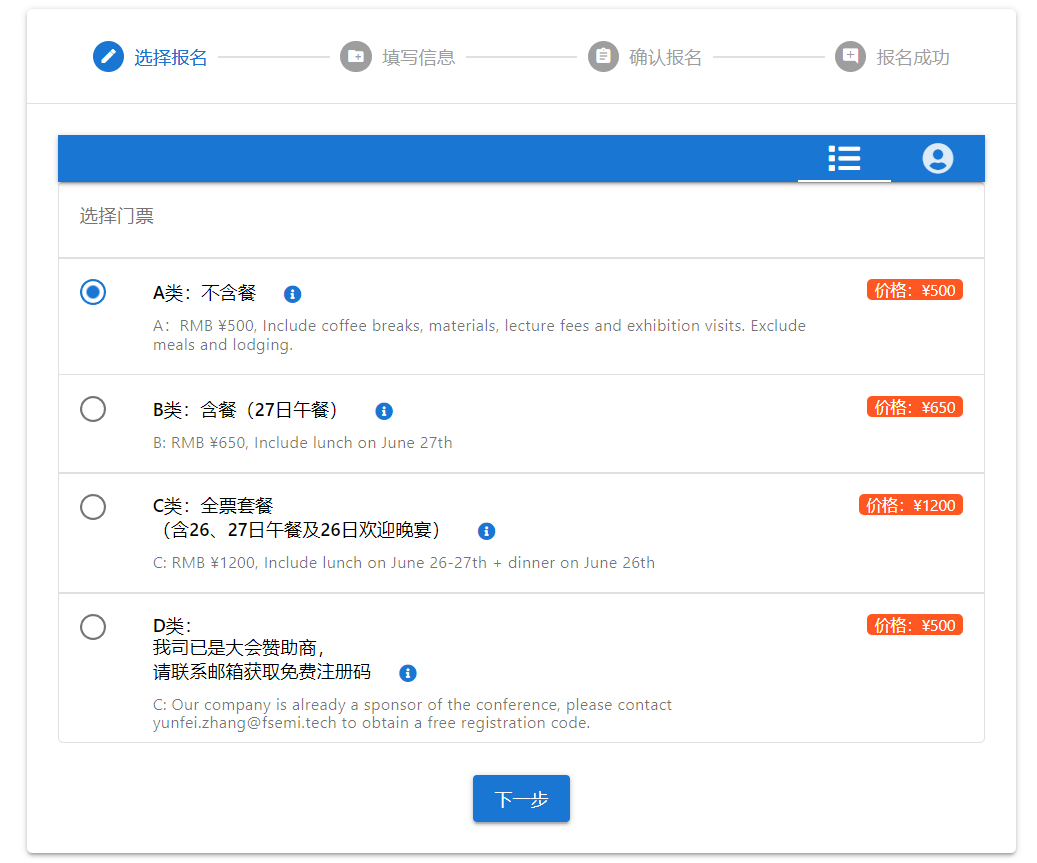Select the A类 不含餐 radio button
The image size is (1037, 863).
[x=93, y=292]
